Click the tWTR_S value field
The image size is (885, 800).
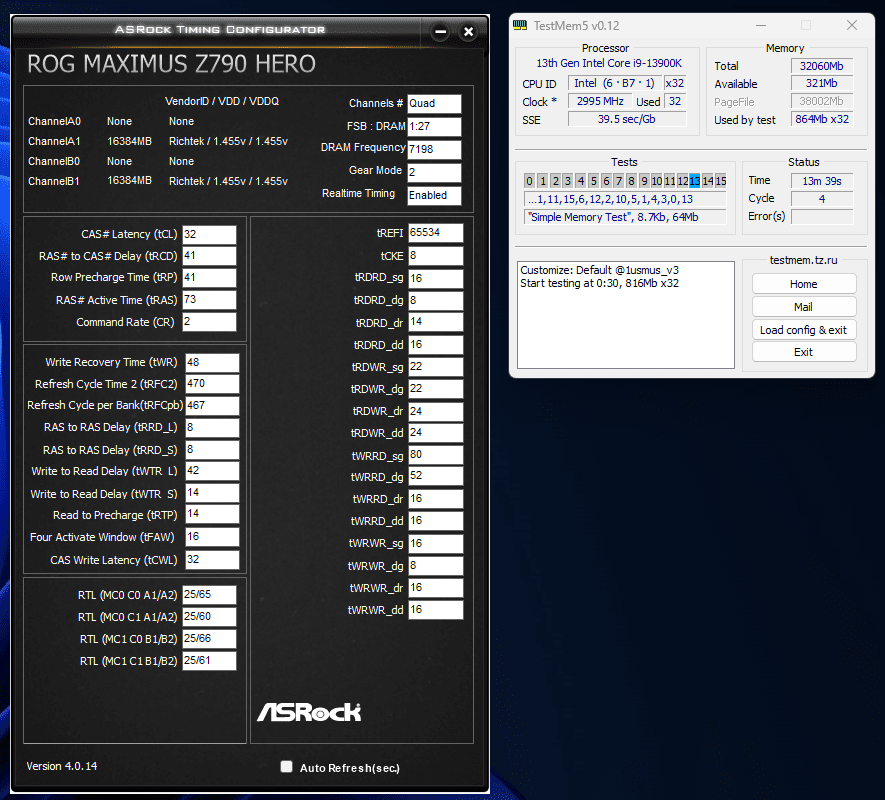[212, 493]
